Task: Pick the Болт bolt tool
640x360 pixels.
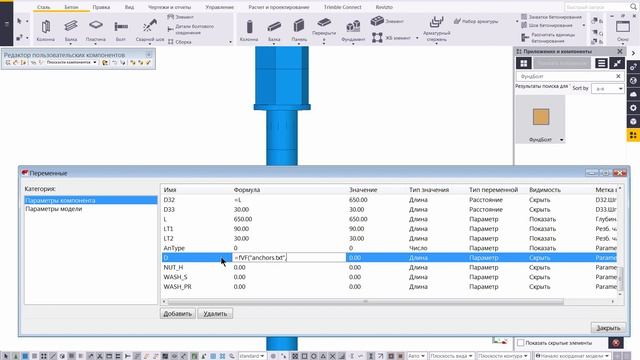Action: point(121,30)
